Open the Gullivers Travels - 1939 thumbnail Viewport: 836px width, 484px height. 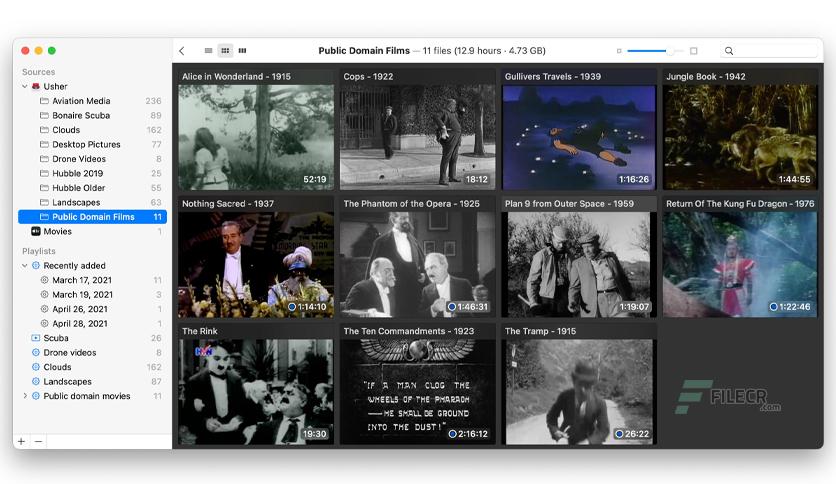point(579,137)
